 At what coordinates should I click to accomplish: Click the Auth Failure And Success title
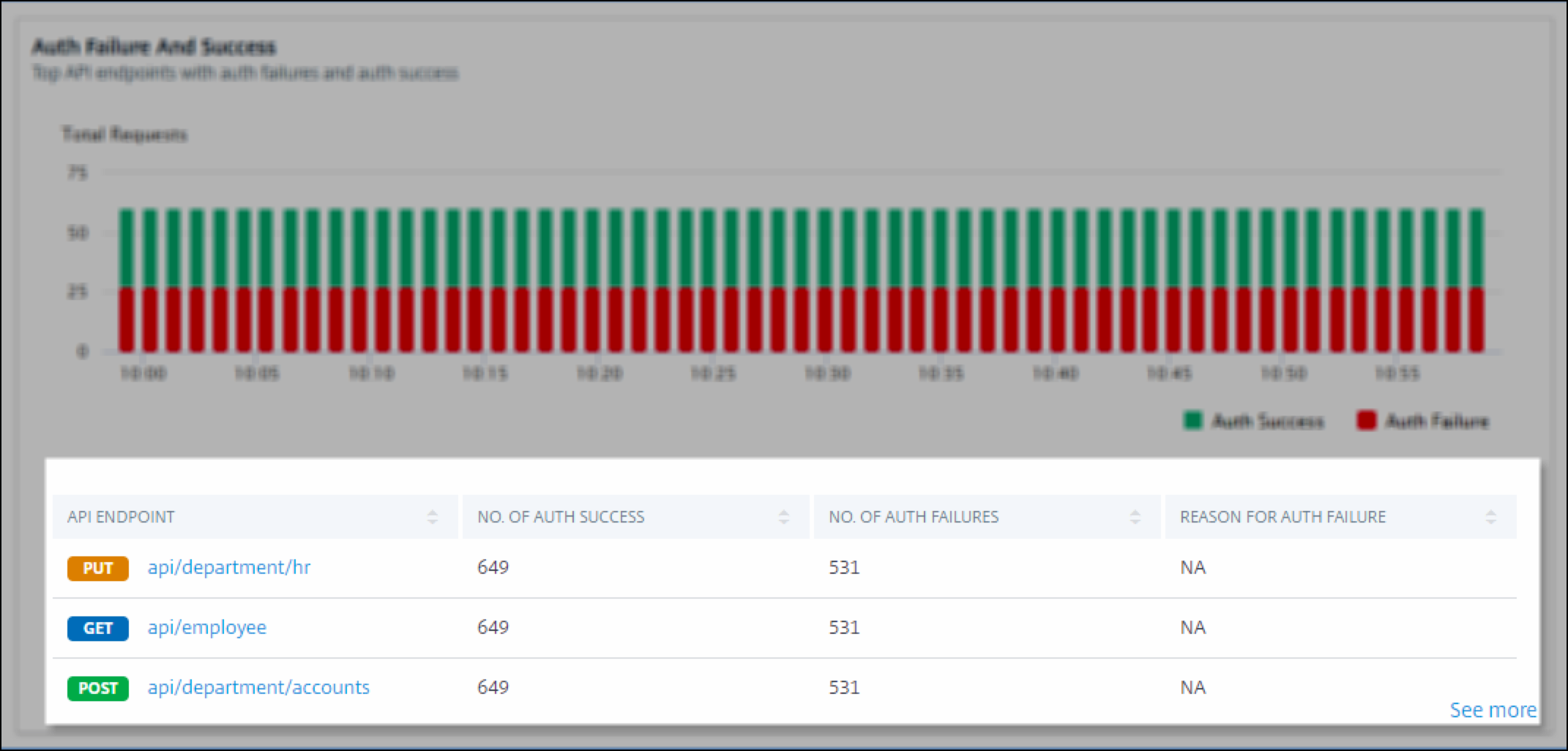[x=154, y=47]
